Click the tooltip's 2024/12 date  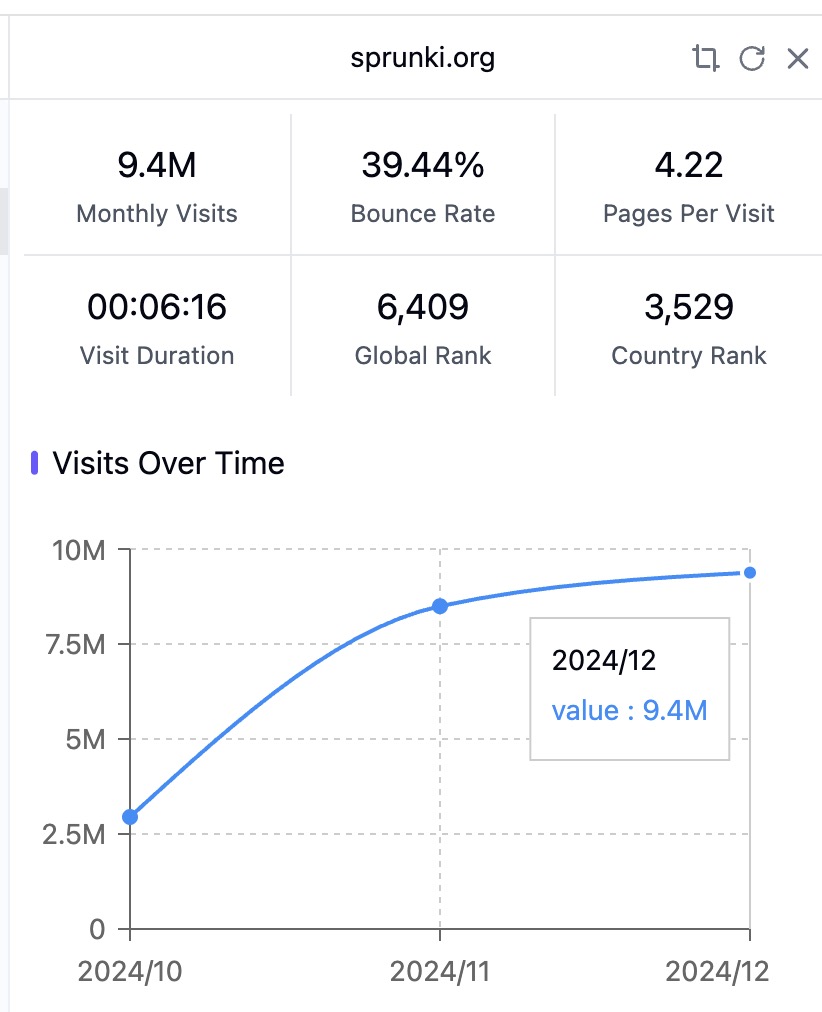604,660
